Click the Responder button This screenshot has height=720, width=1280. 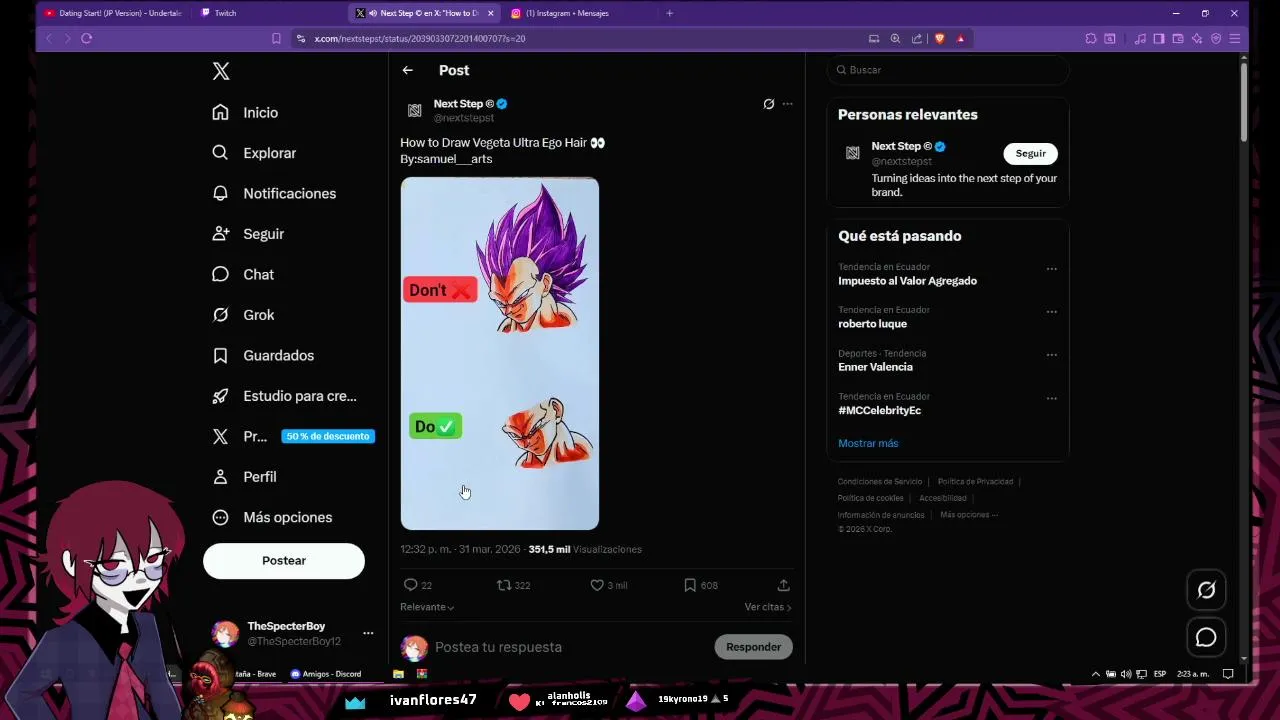click(x=753, y=647)
